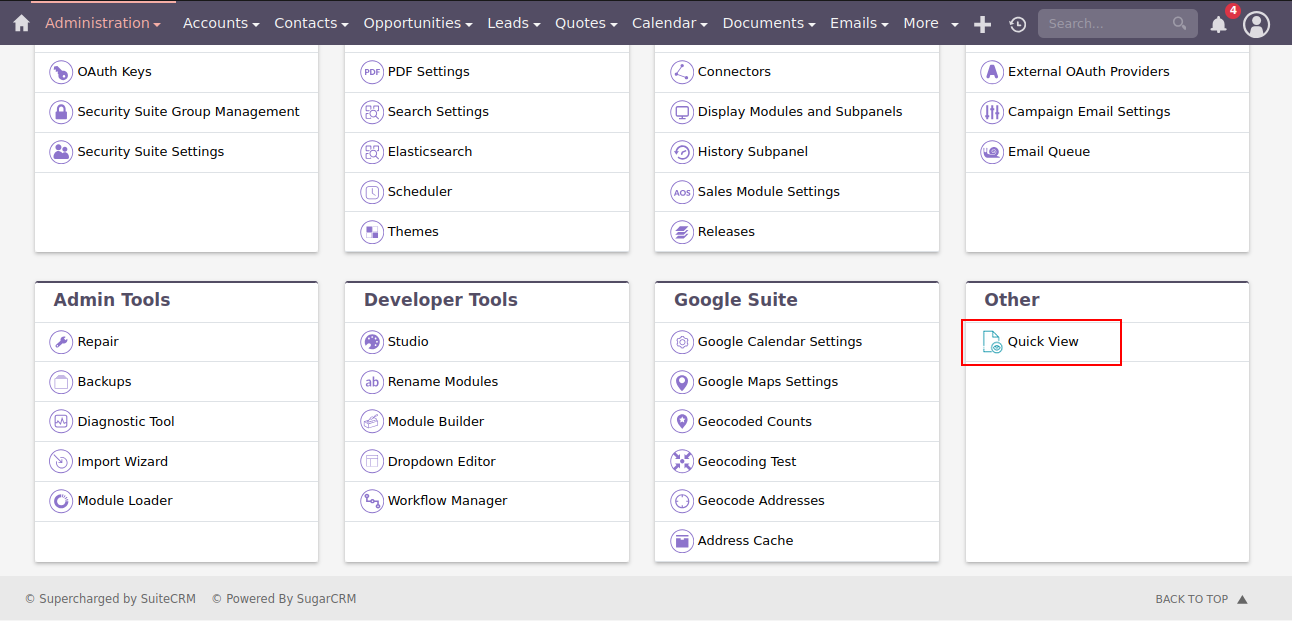Screen dimensions: 1292x621
Task: Click the Email Queue icon
Action: (x=992, y=152)
